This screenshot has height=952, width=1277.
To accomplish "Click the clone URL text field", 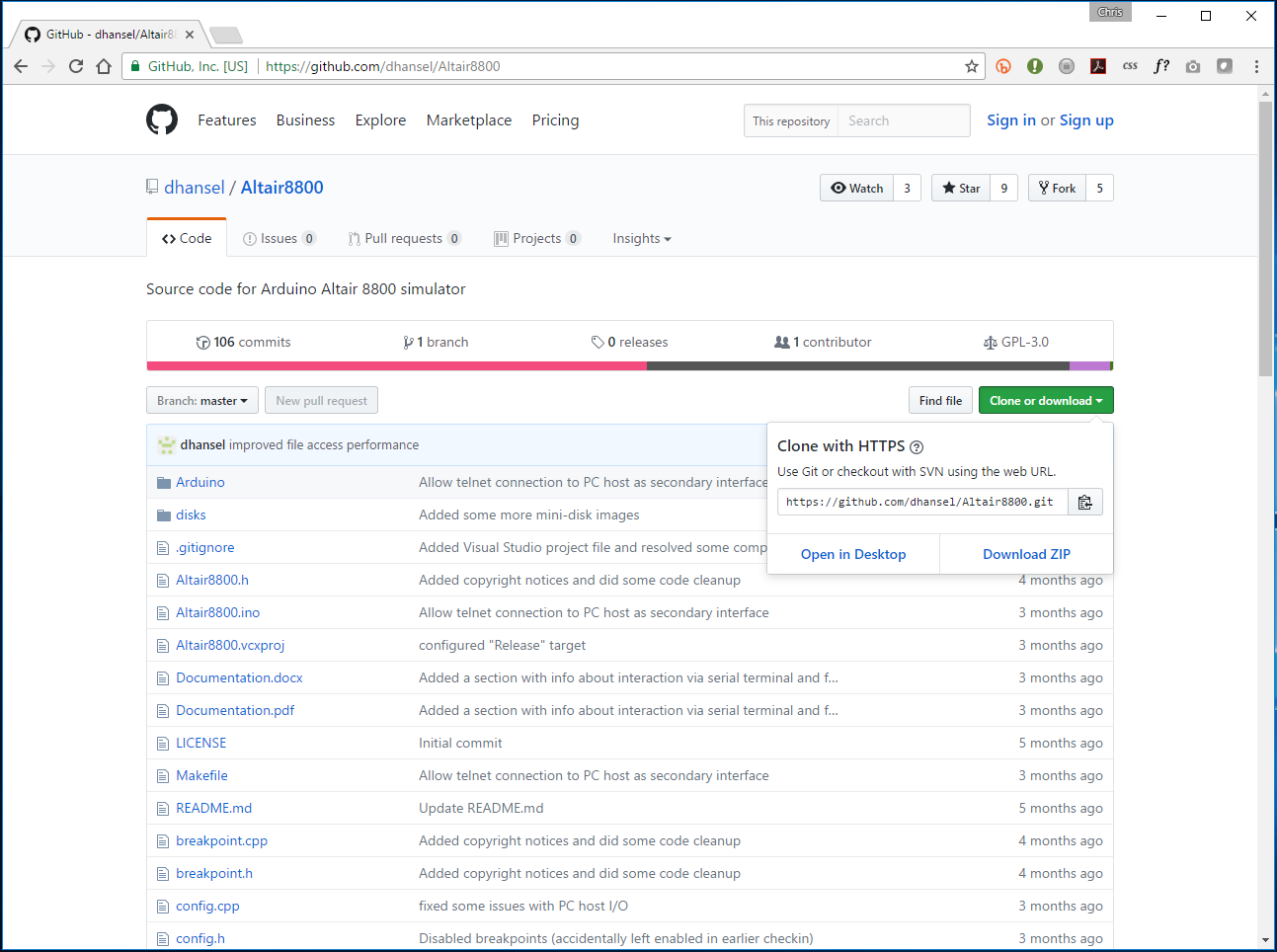I will pos(921,502).
